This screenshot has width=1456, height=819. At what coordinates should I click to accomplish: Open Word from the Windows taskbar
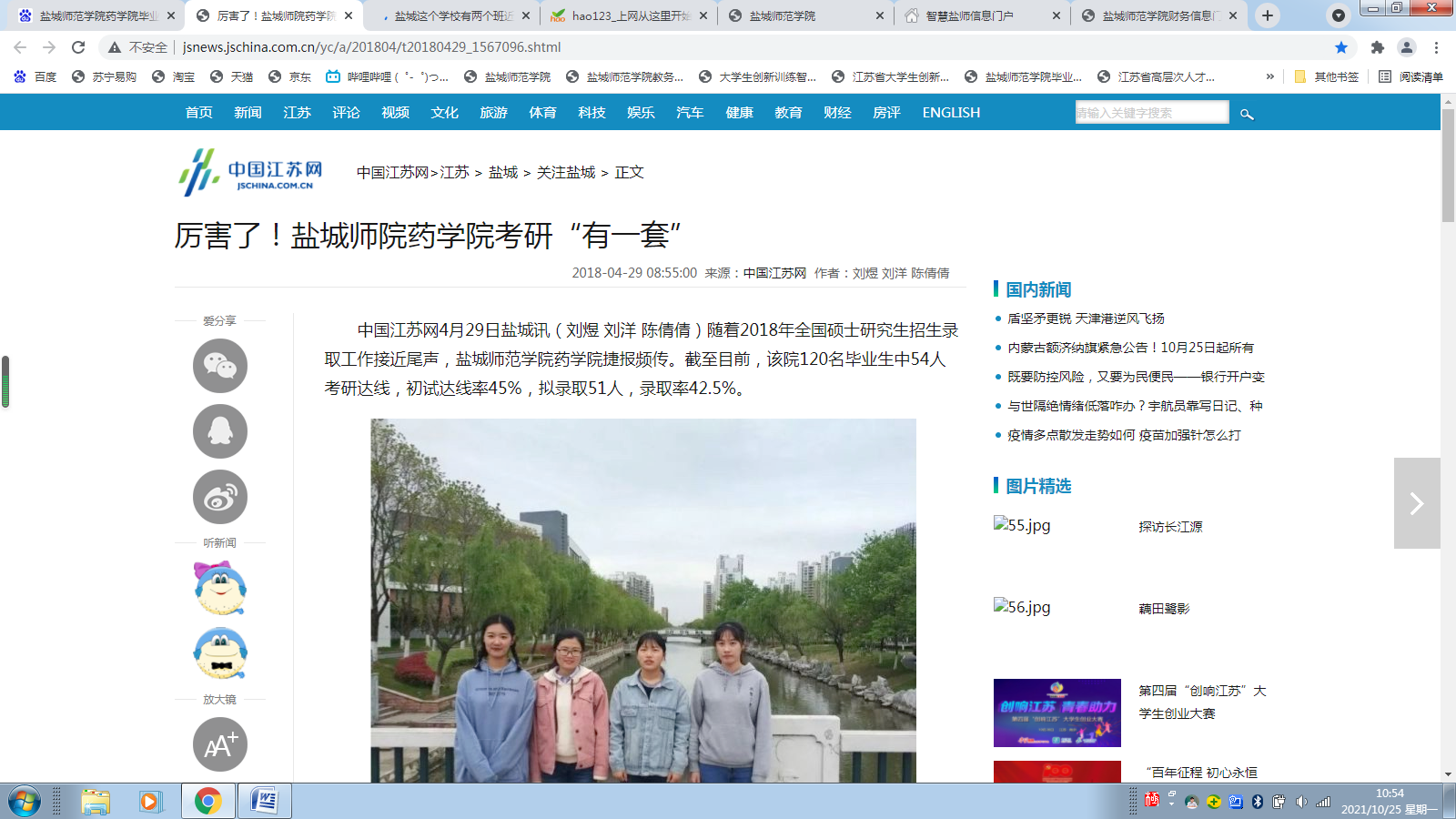(x=264, y=802)
